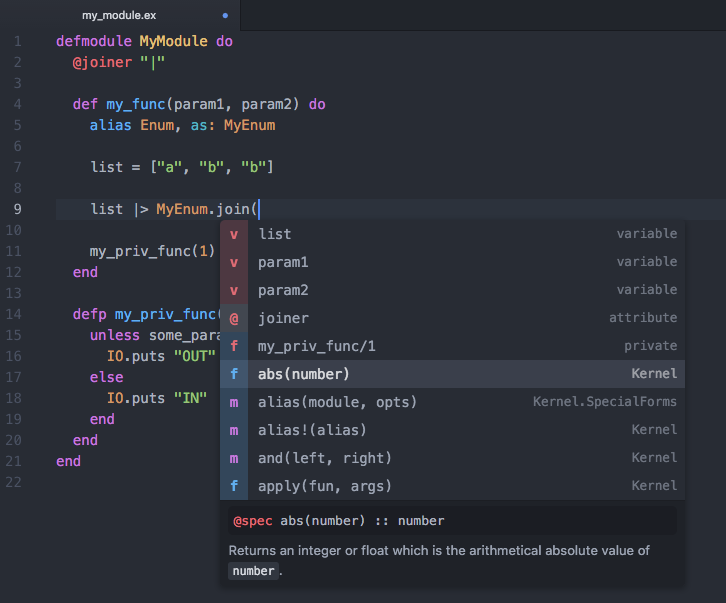
Task: Select the my_module.ex tab
Action: [x=118, y=16]
